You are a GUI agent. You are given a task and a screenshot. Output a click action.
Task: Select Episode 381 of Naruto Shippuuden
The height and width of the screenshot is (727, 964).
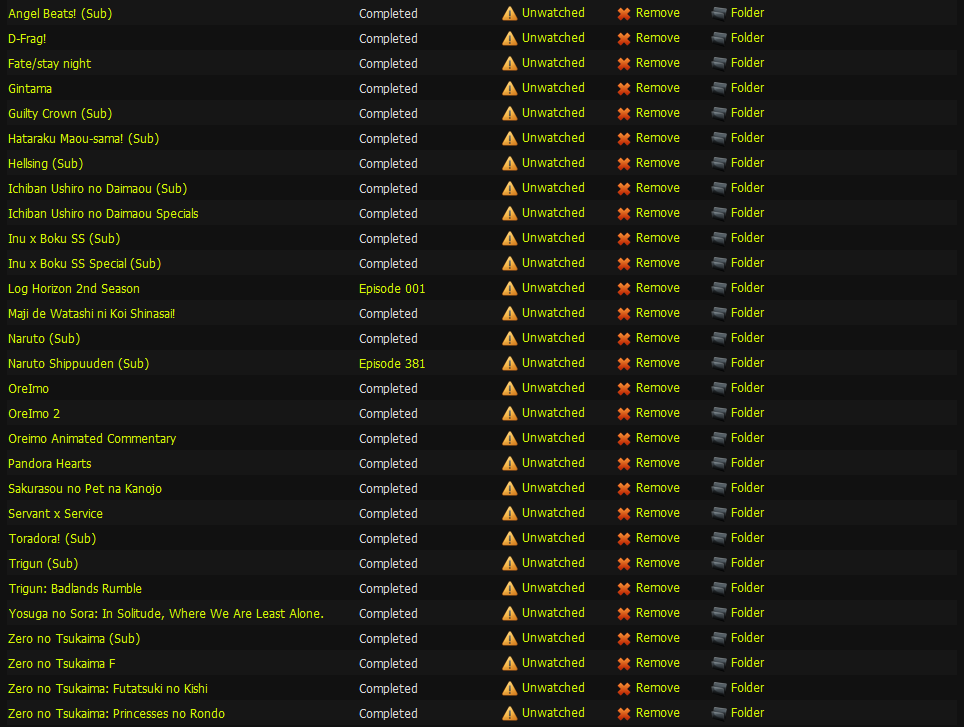click(x=392, y=363)
